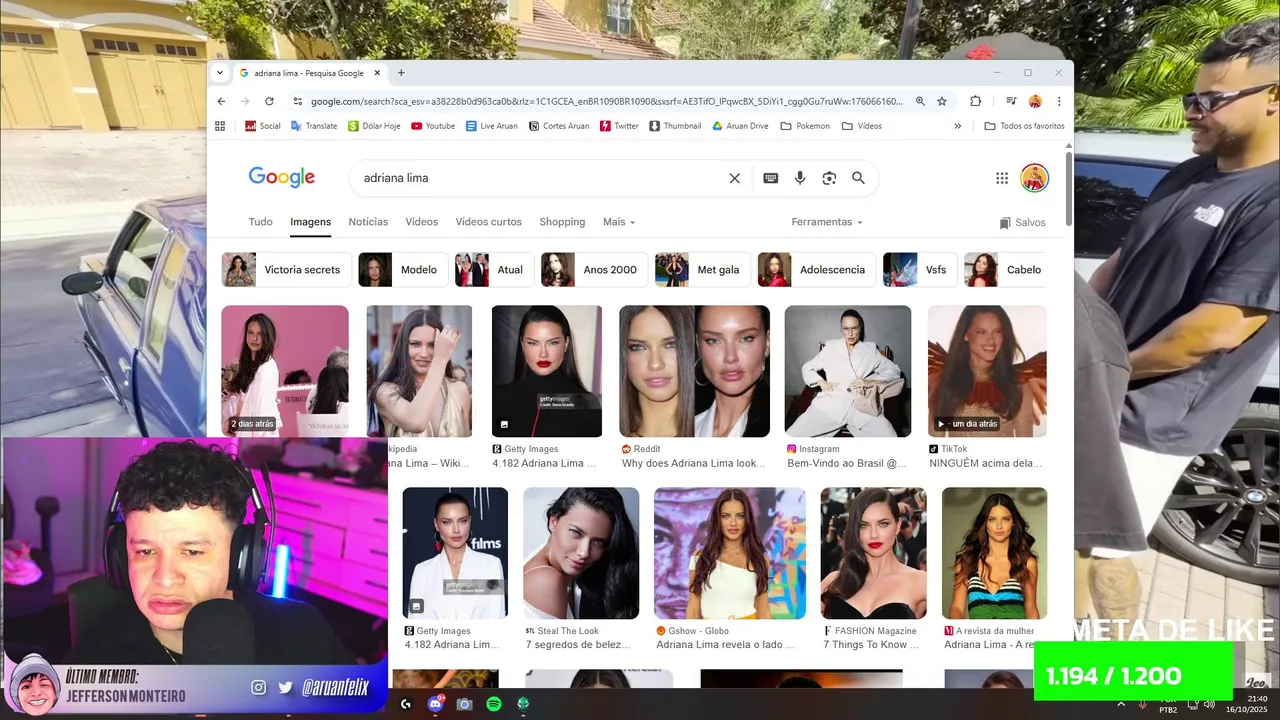Open the Shopping tab
This screenshot has width=1280, height=720.
point(562,222)
